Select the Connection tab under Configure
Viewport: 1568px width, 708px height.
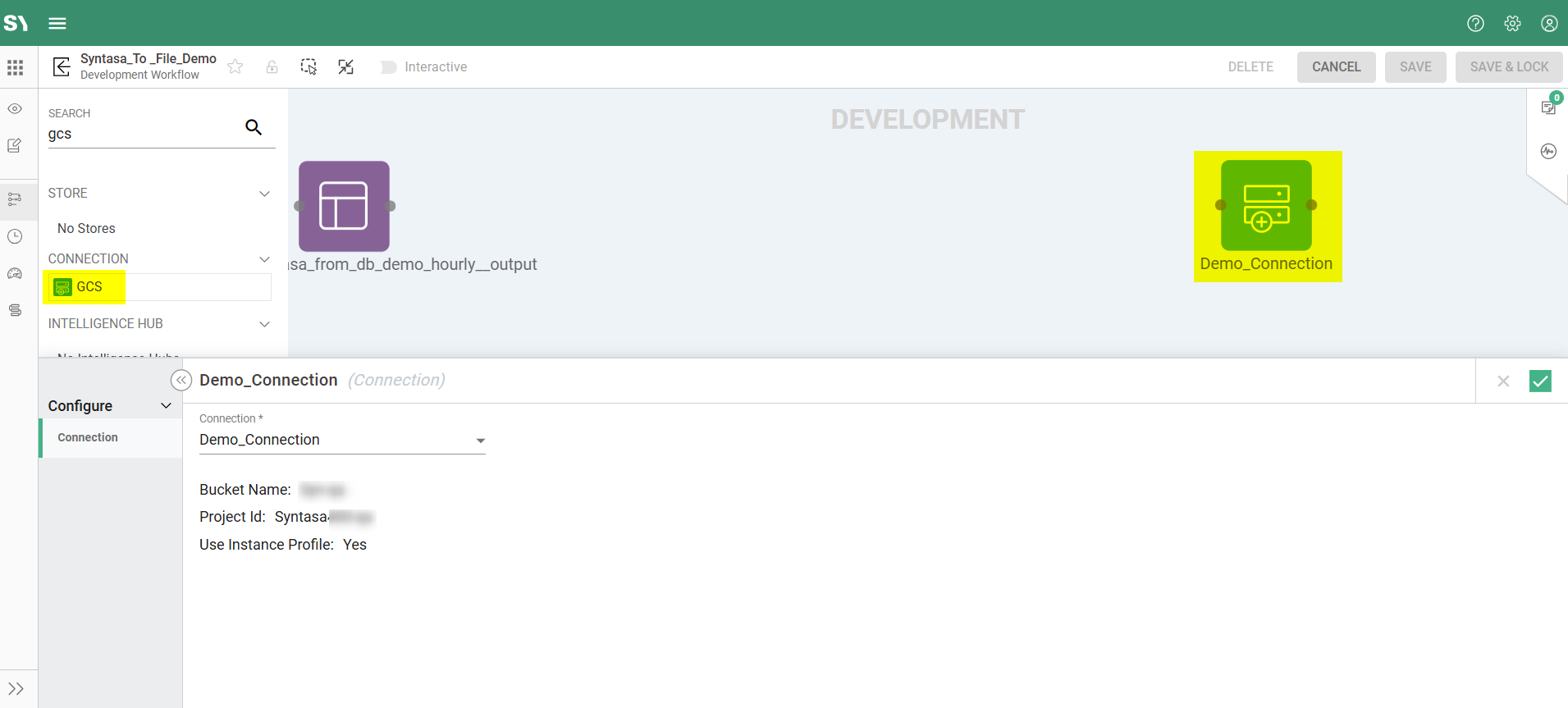(88, 437)
